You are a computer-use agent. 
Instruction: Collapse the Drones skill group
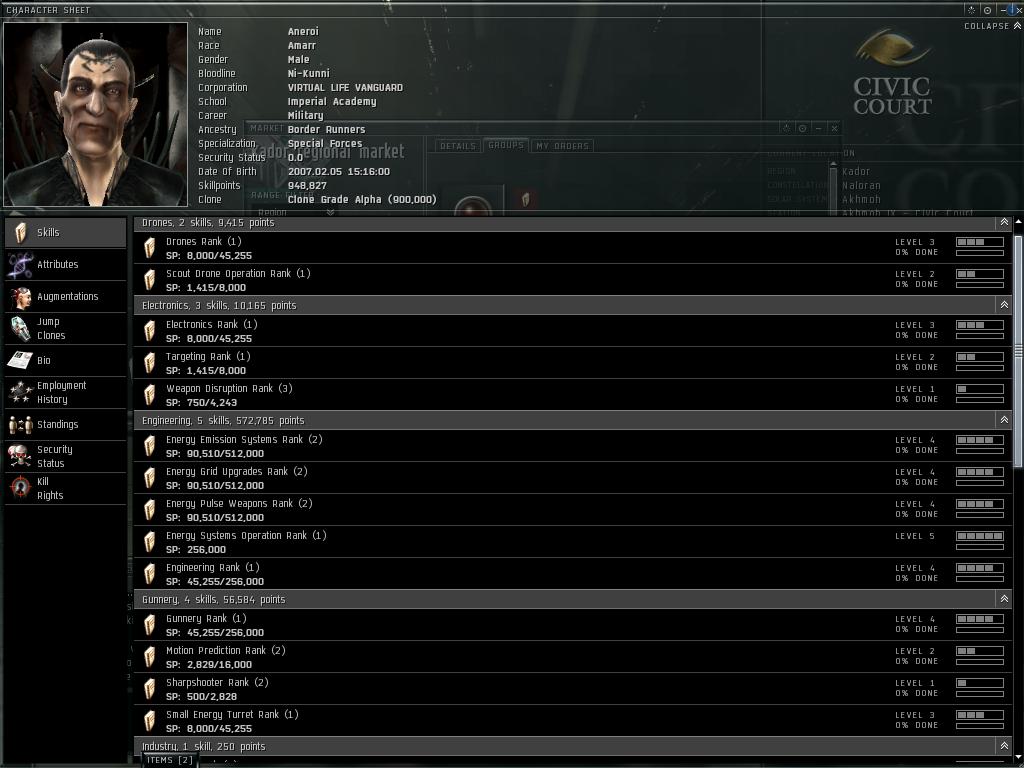[x=1004, y=223]
